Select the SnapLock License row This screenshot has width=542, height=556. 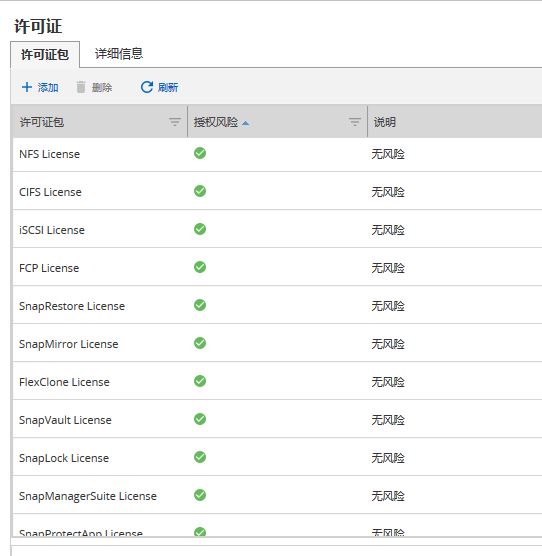coord(277,457)
